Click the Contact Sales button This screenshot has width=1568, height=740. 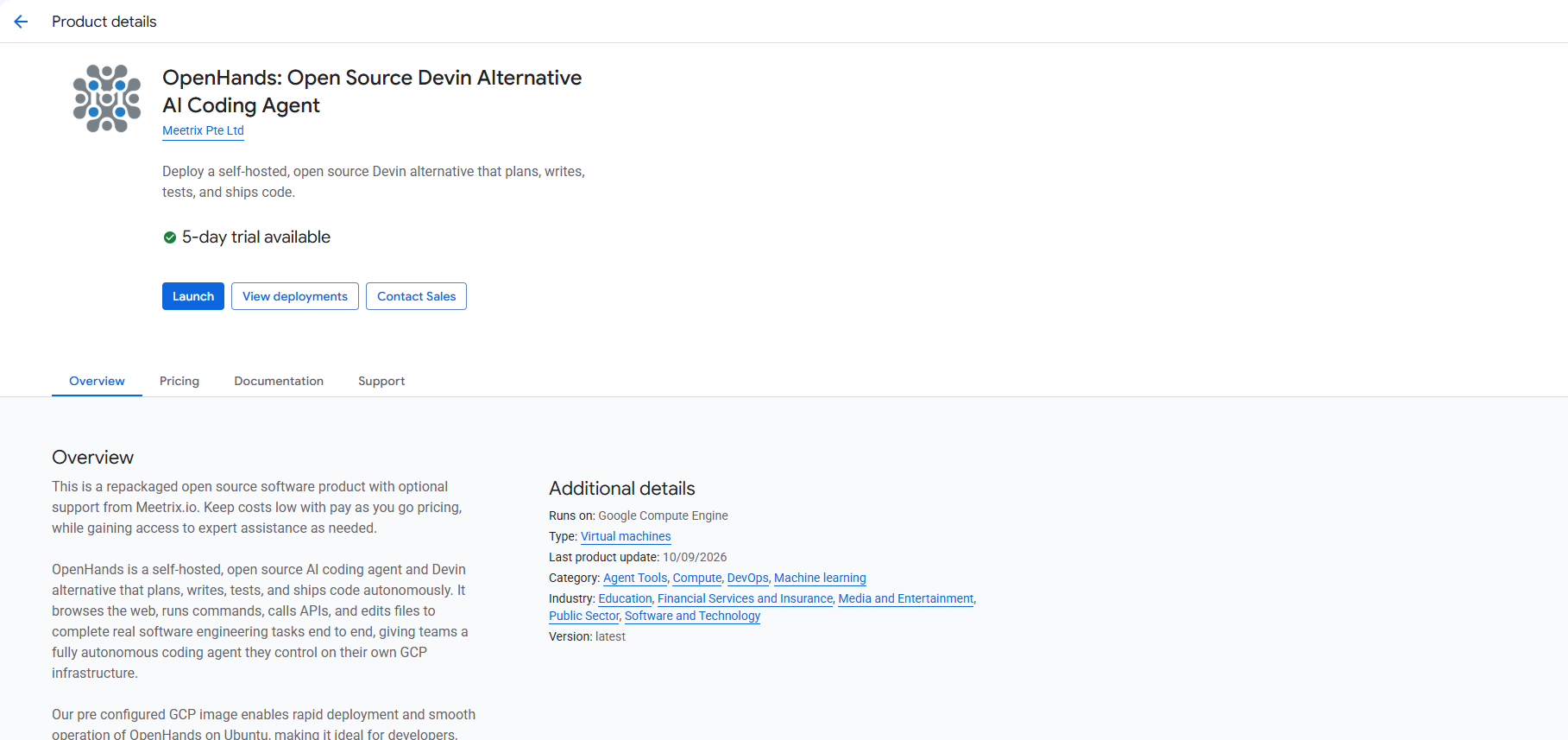pos(416,296)
